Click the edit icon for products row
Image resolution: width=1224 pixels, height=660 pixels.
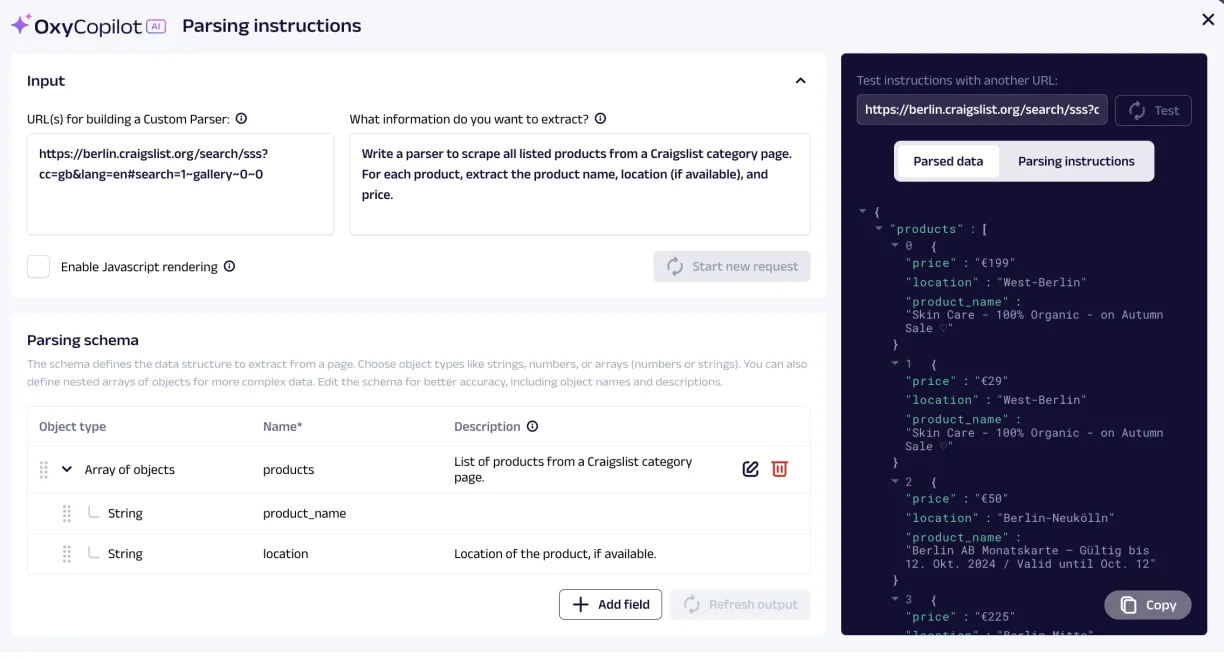tap(750, 469)
